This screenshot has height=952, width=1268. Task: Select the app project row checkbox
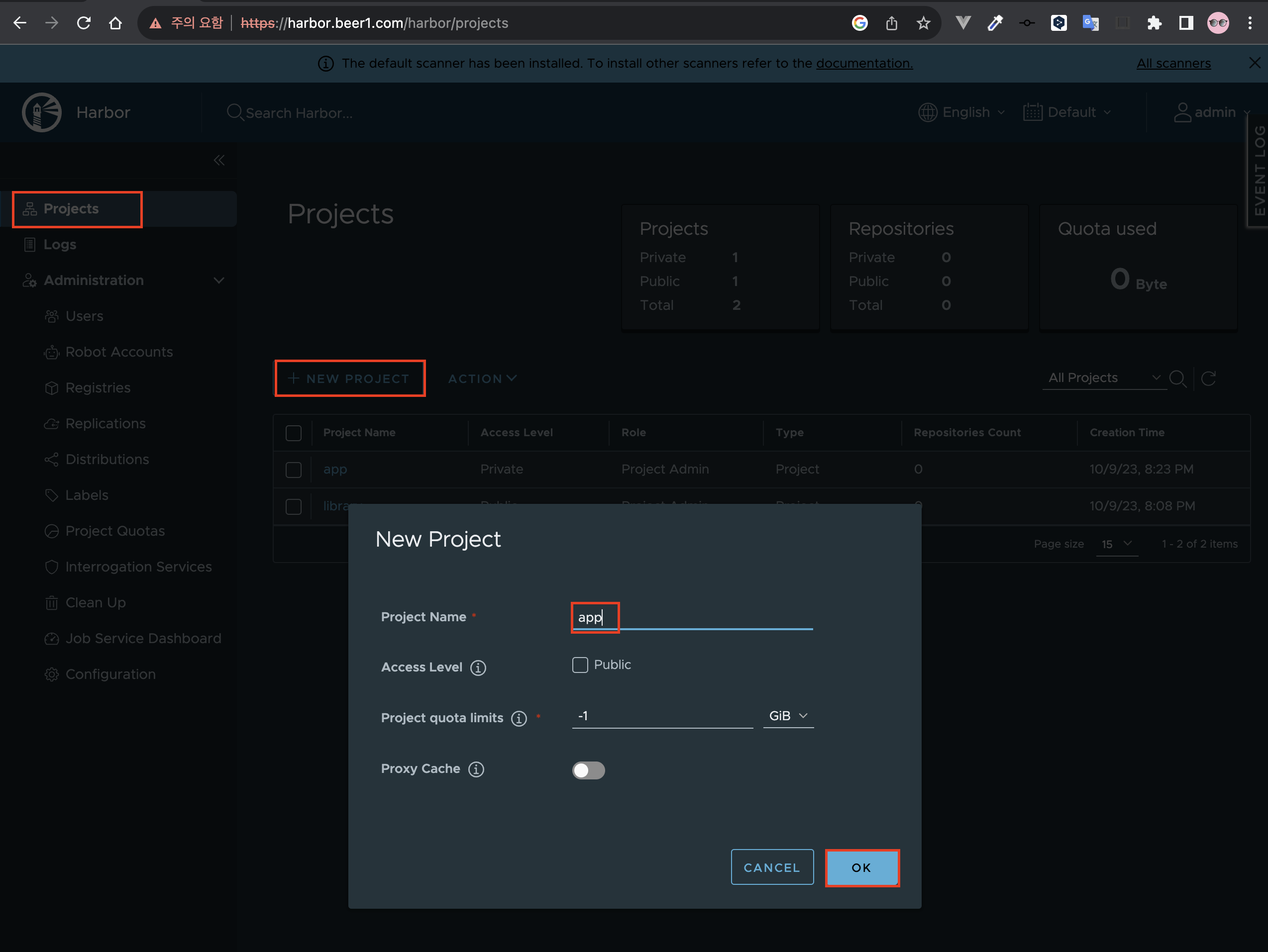click(x=294, y=470)
